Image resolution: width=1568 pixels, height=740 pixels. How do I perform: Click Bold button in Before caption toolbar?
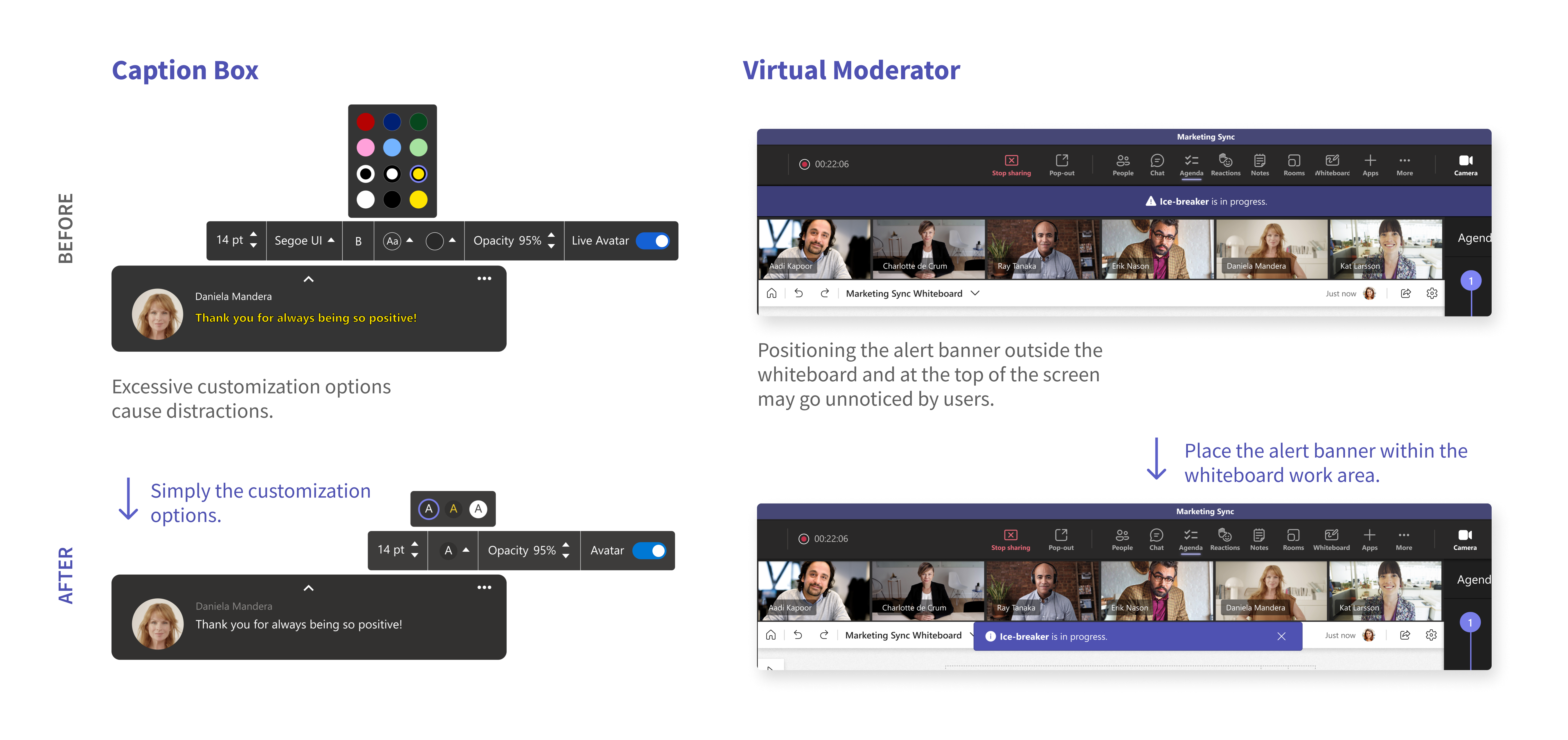pyautogui.click(x=359, y=241)
